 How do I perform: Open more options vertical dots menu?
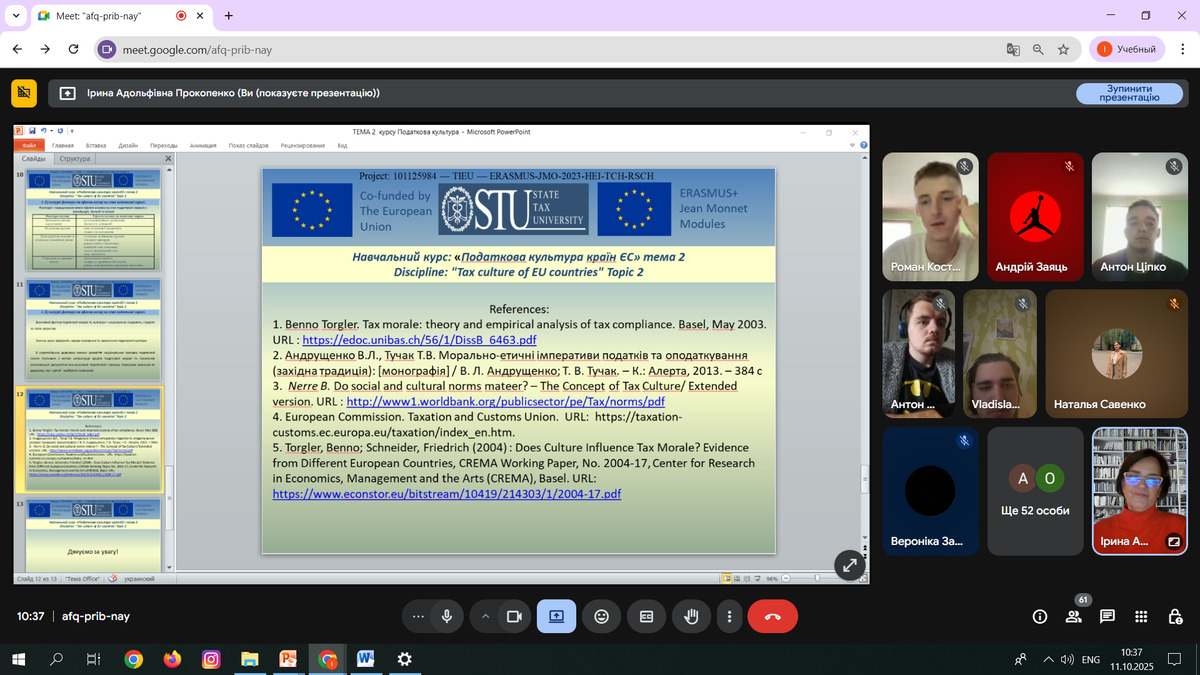[730, 617]
